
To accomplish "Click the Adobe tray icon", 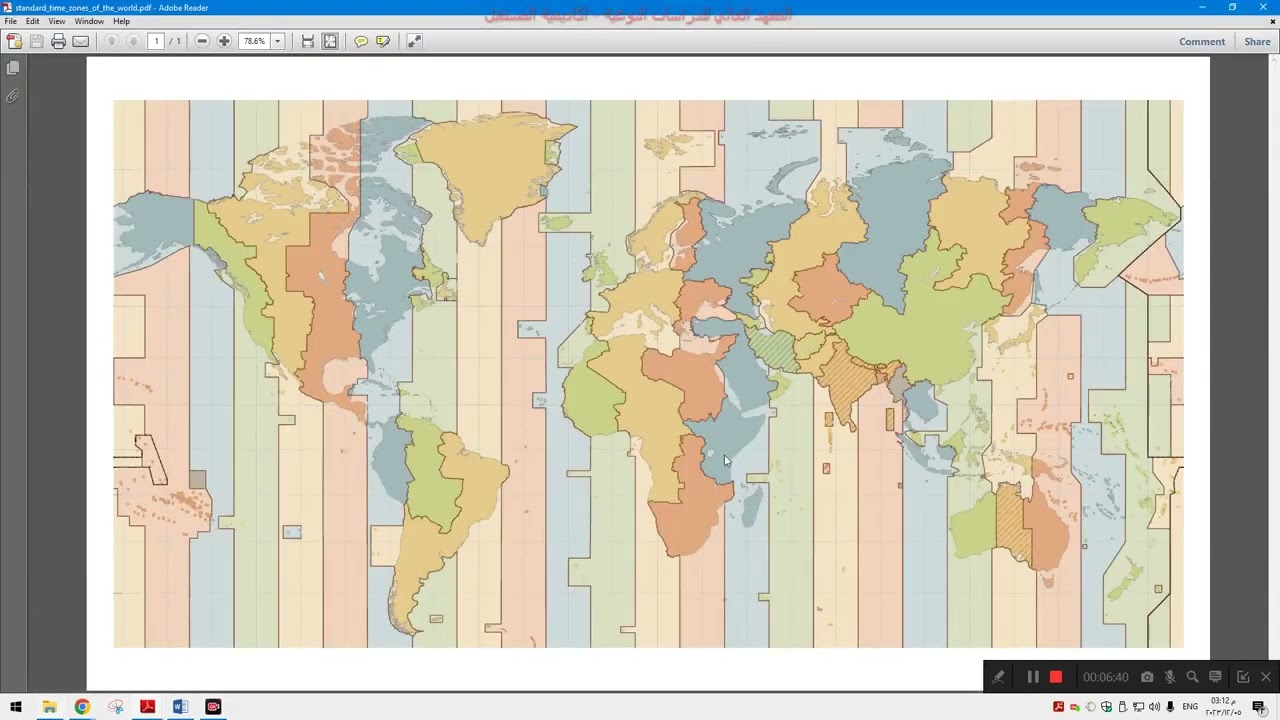I will point(1058,707).
